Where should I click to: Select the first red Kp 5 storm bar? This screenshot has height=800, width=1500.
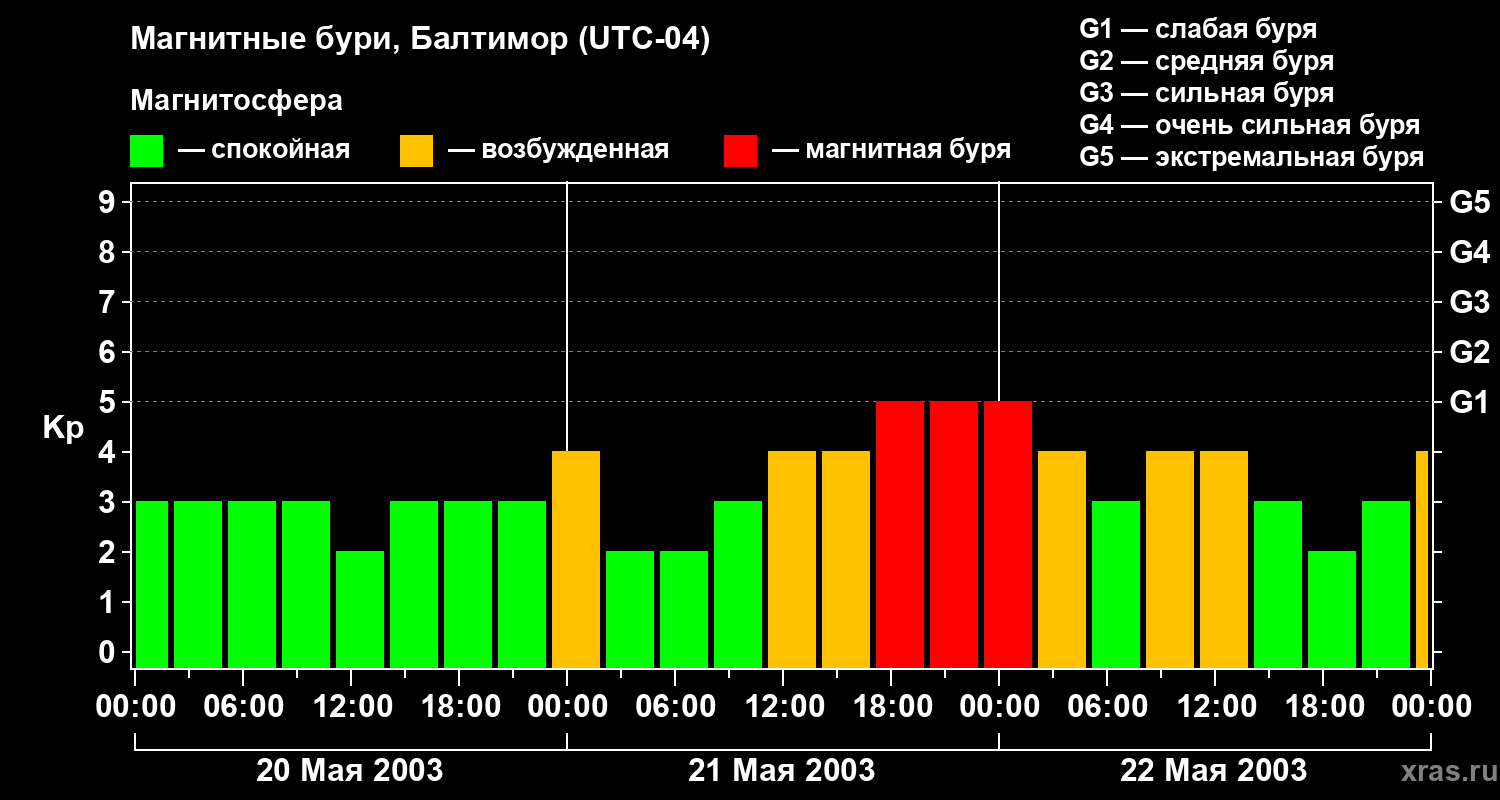pyautogui.click(x=900, y=535)
